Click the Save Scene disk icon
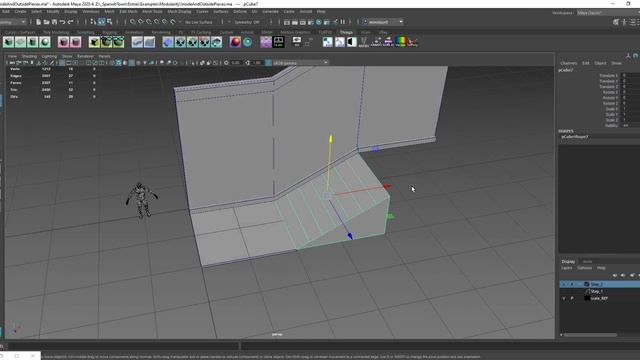Screen dimensions: 640x360 54,22
